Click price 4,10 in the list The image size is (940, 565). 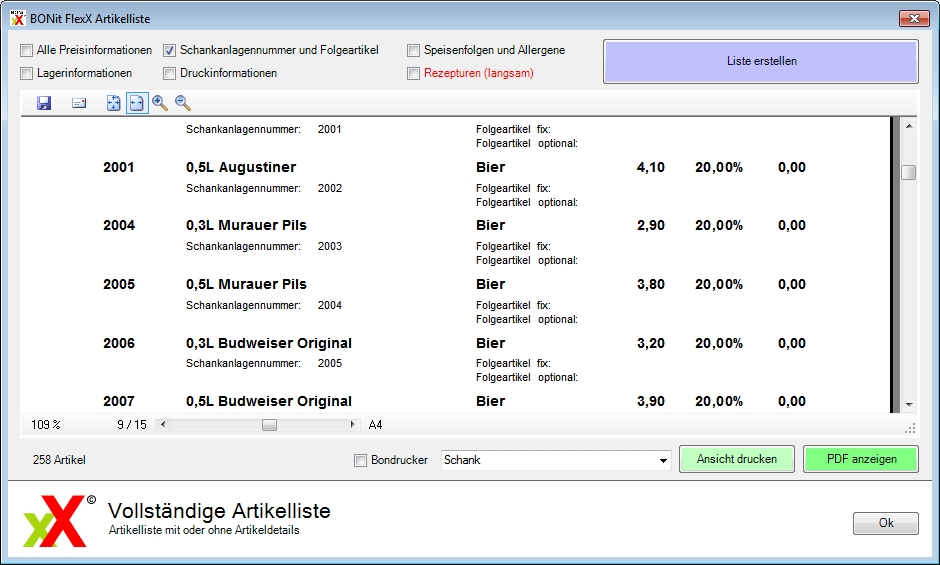pyautogui.click(x=650, y=167)
